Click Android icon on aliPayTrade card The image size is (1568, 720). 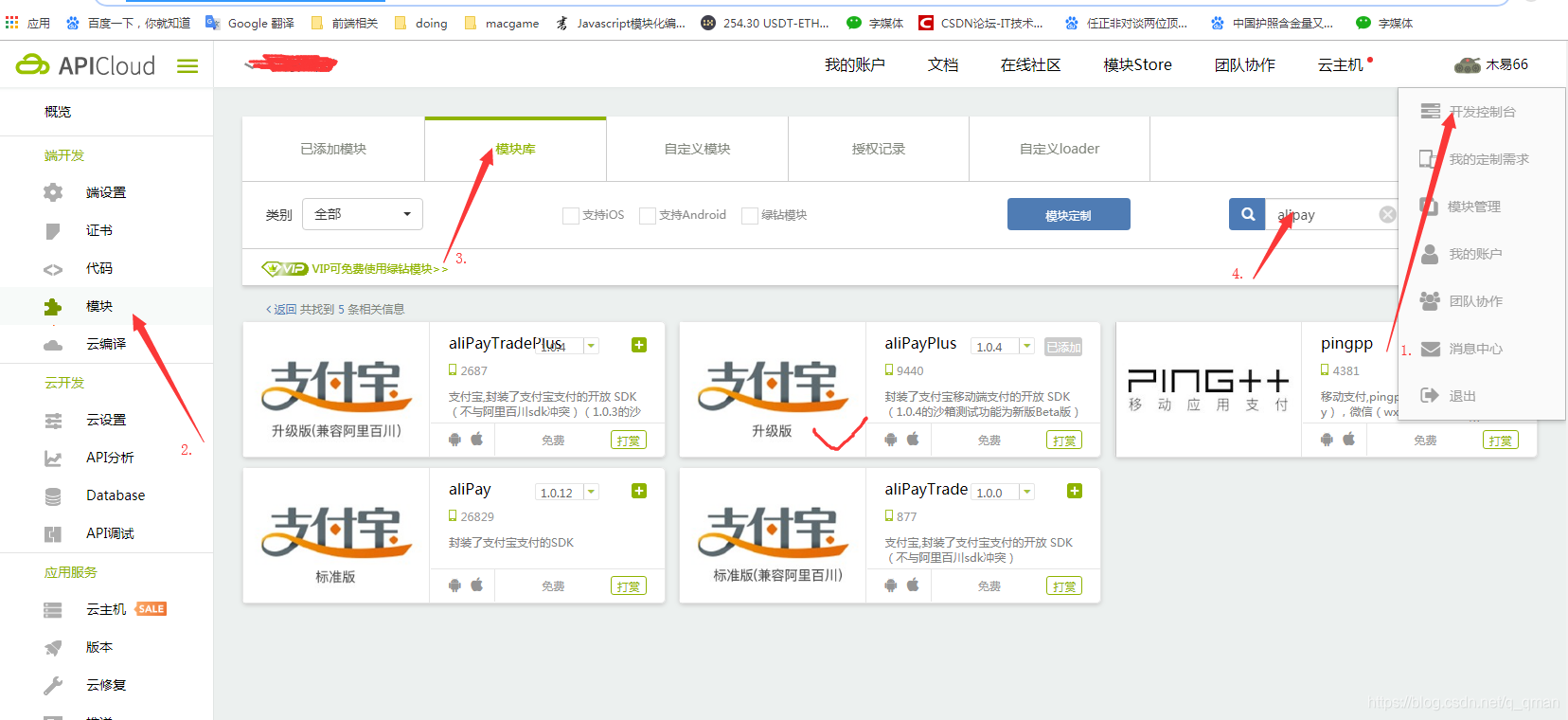tap(891, 585)
